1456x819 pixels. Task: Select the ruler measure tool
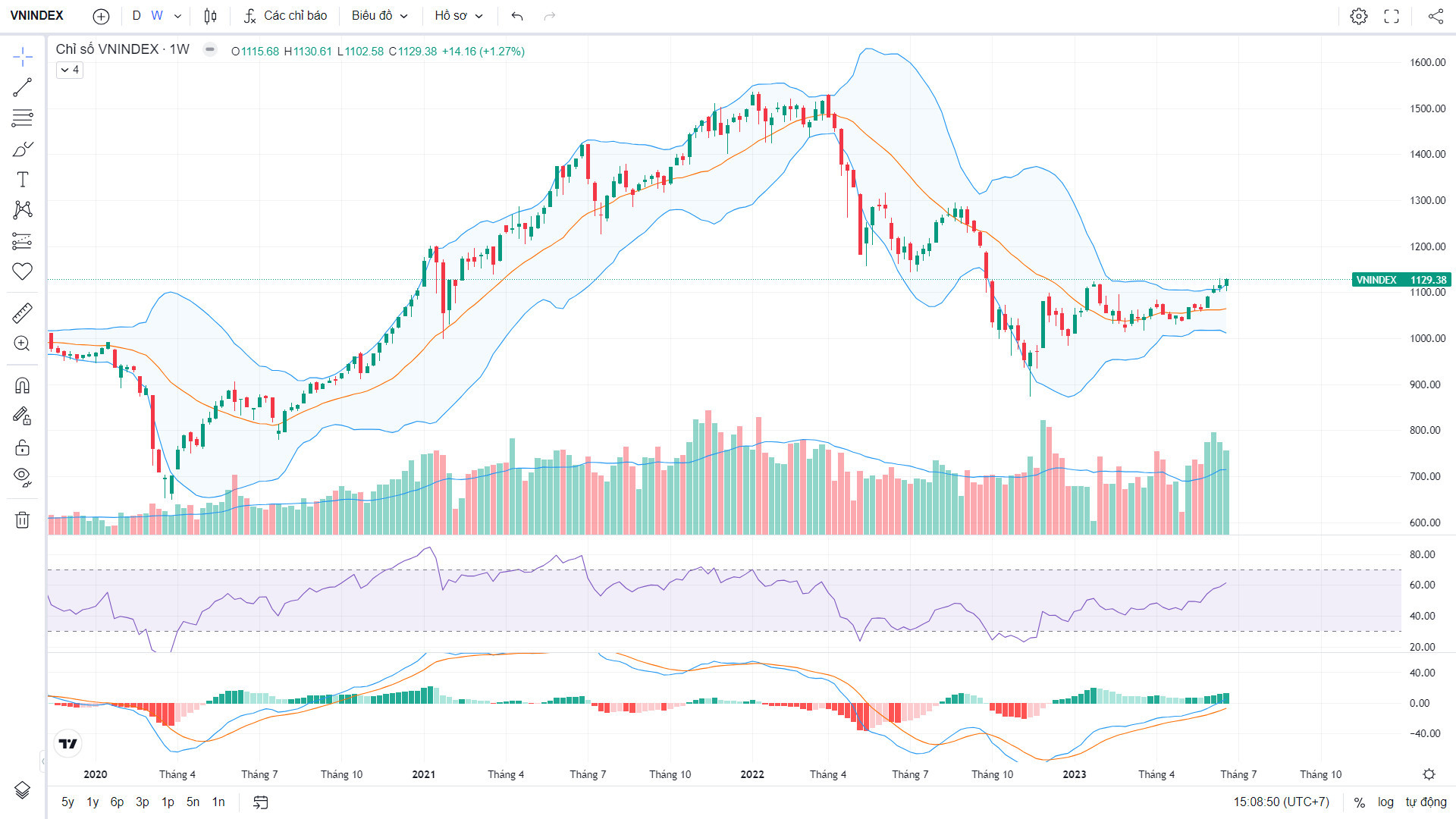[x=23, y=312]
